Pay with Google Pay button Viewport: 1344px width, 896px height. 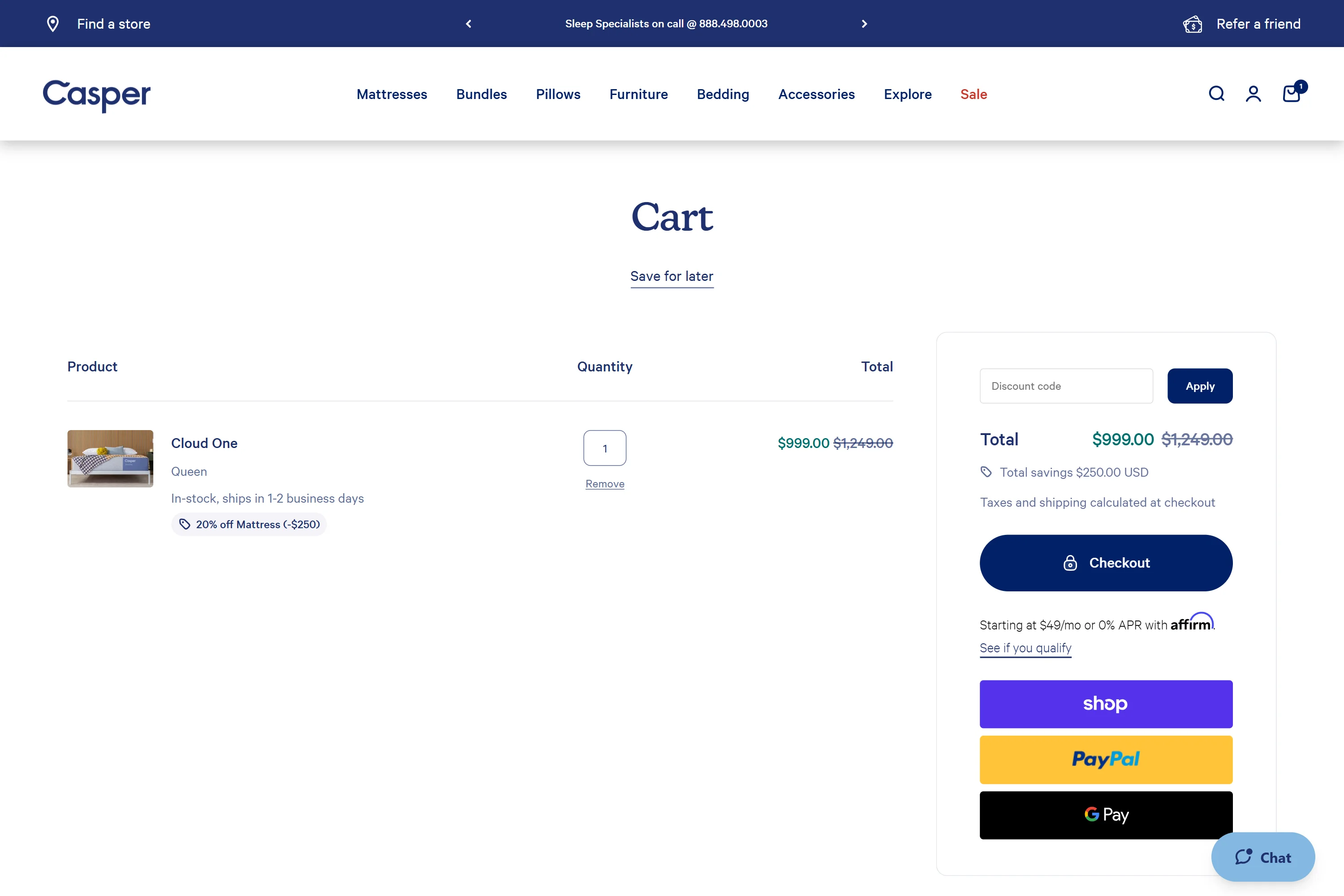[x=1106, y=815]
